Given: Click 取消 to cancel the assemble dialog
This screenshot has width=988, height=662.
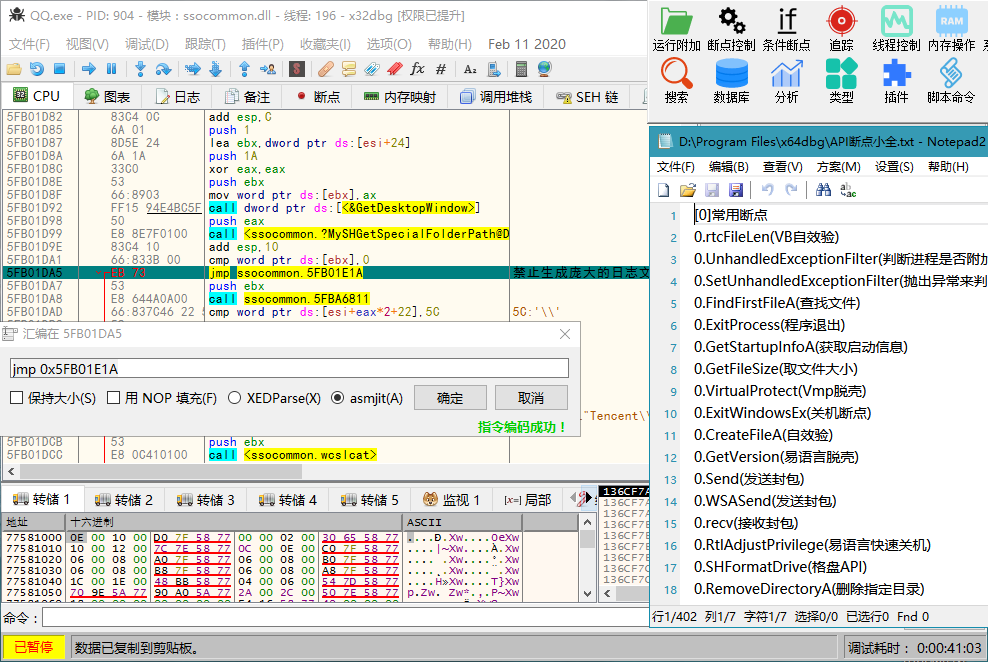Looking at the screenshot, I should click(530, 398).
